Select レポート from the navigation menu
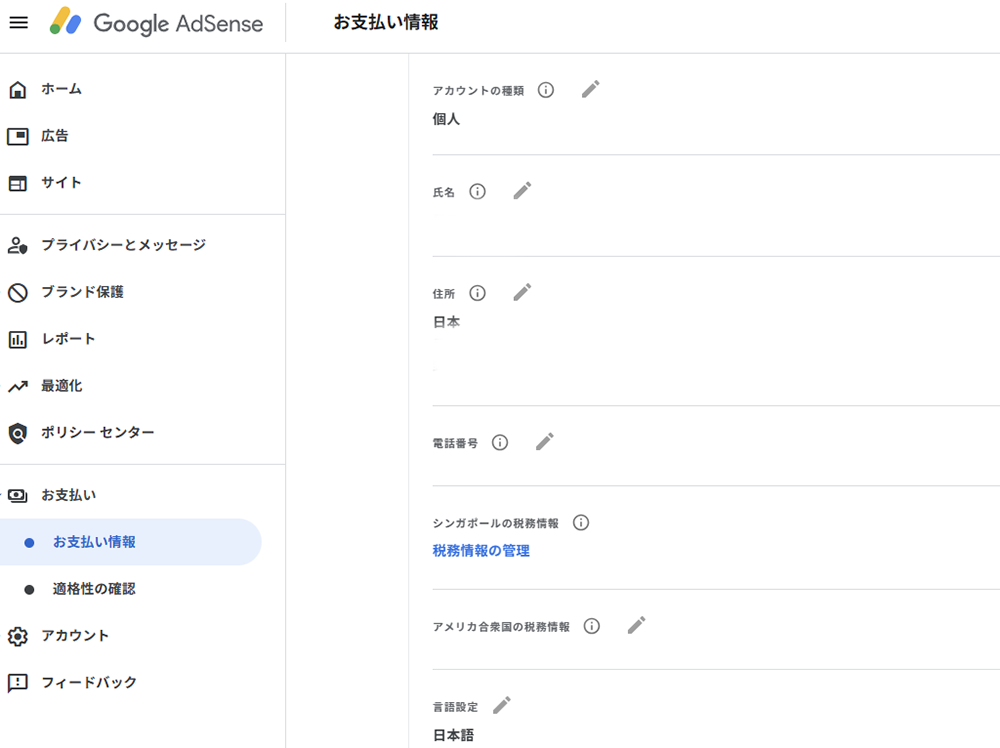The width and height of the screenshot is (1000, 748). [68, 339]
